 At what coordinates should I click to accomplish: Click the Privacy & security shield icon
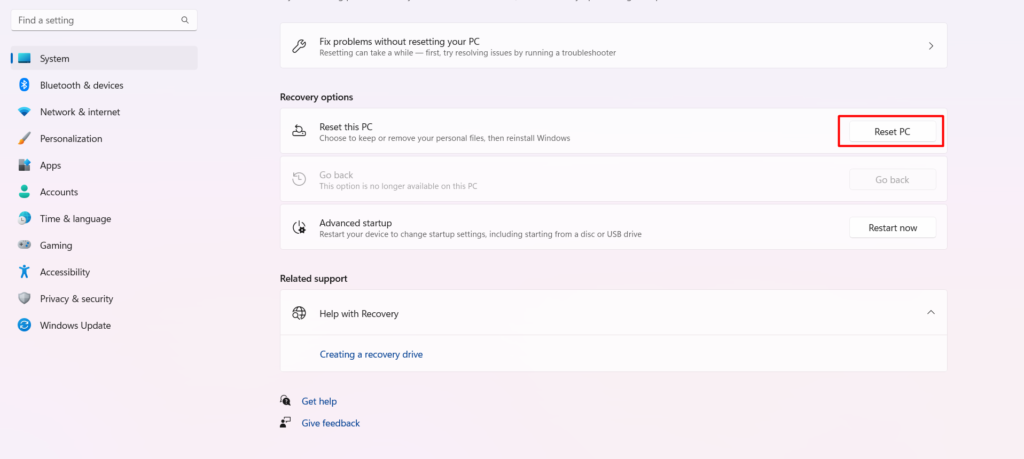(x=24, y=299)
